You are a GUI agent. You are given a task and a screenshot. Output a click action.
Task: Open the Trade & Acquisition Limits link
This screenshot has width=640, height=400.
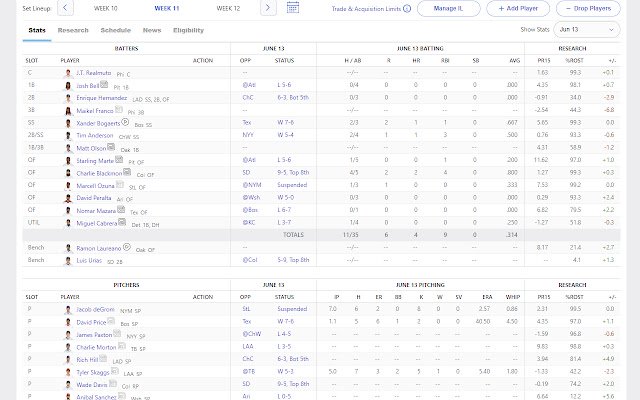[x=366, y=9]
